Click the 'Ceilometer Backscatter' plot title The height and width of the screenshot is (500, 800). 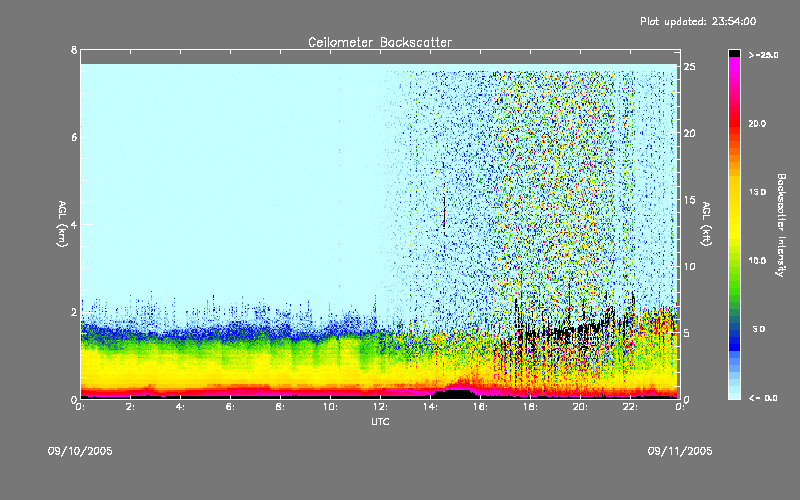point(380,42)
